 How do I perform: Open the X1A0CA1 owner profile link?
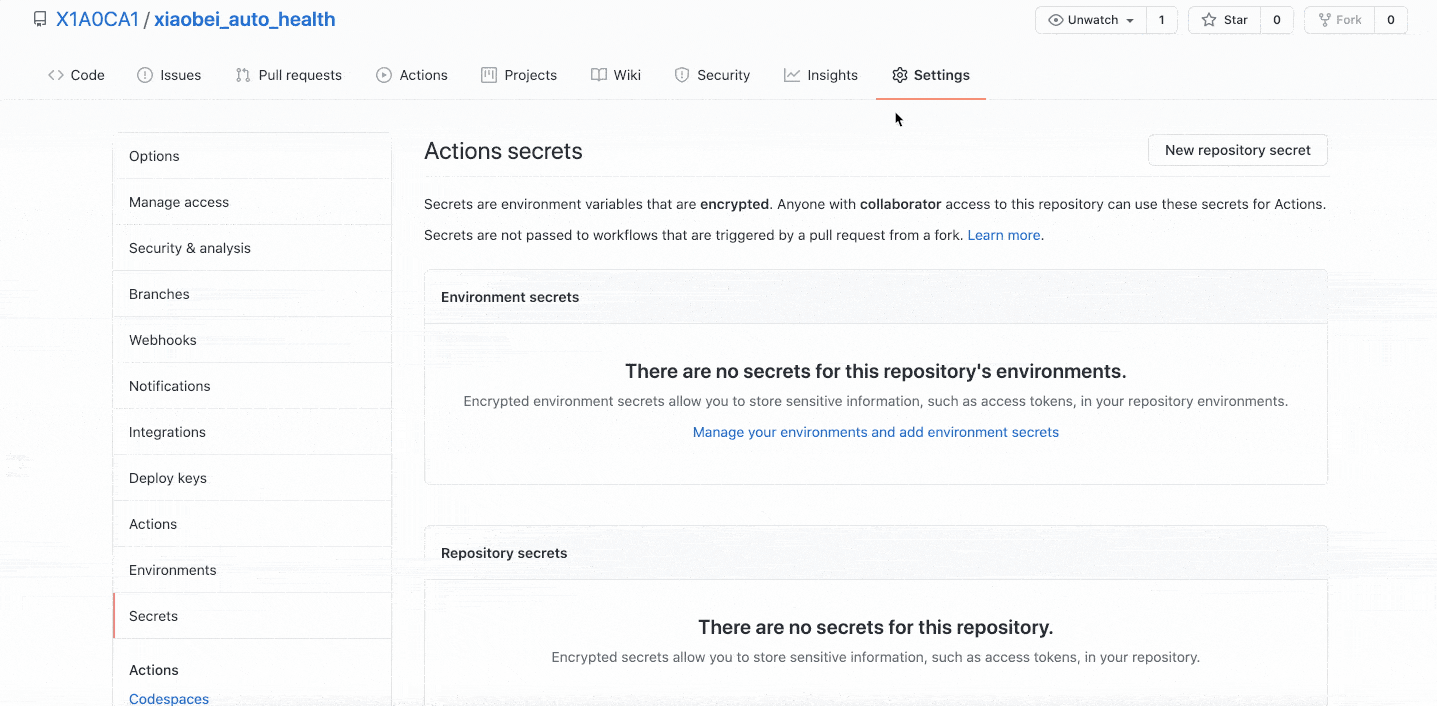pyautogui.click(x=97, y=19)
